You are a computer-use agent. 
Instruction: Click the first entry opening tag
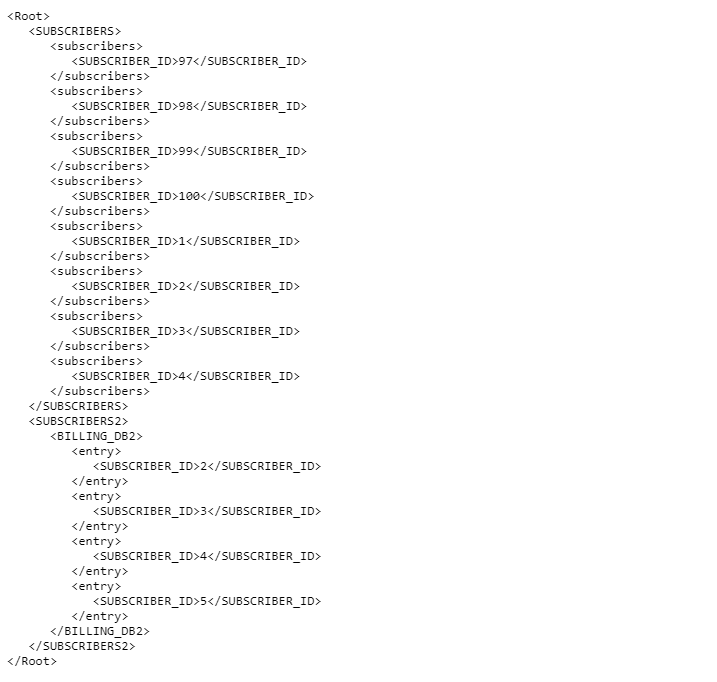[96, 451]
